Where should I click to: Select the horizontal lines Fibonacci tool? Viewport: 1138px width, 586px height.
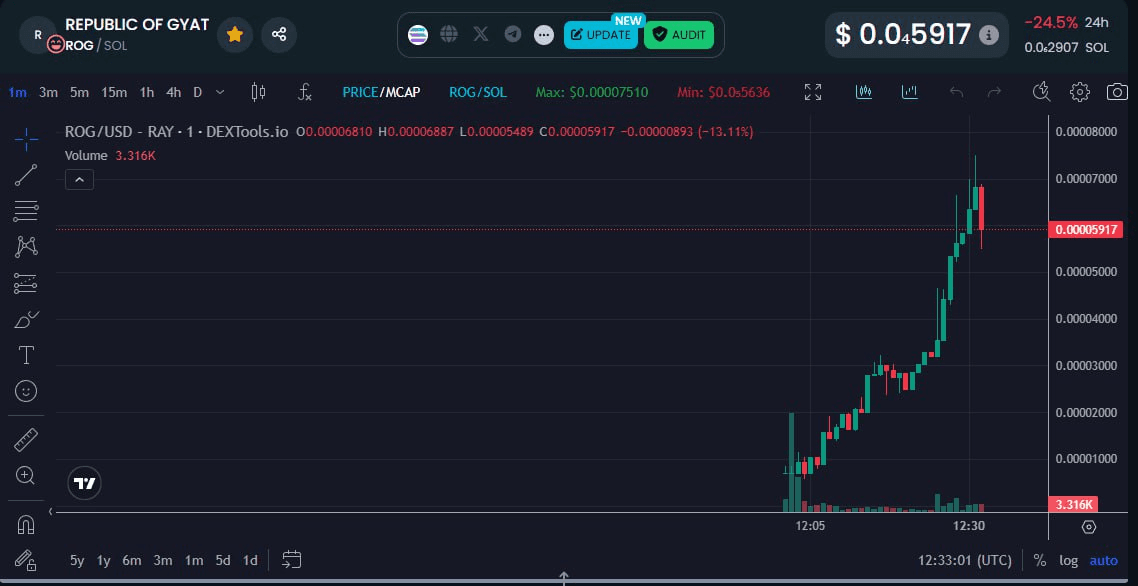click(x=26, y=211)
